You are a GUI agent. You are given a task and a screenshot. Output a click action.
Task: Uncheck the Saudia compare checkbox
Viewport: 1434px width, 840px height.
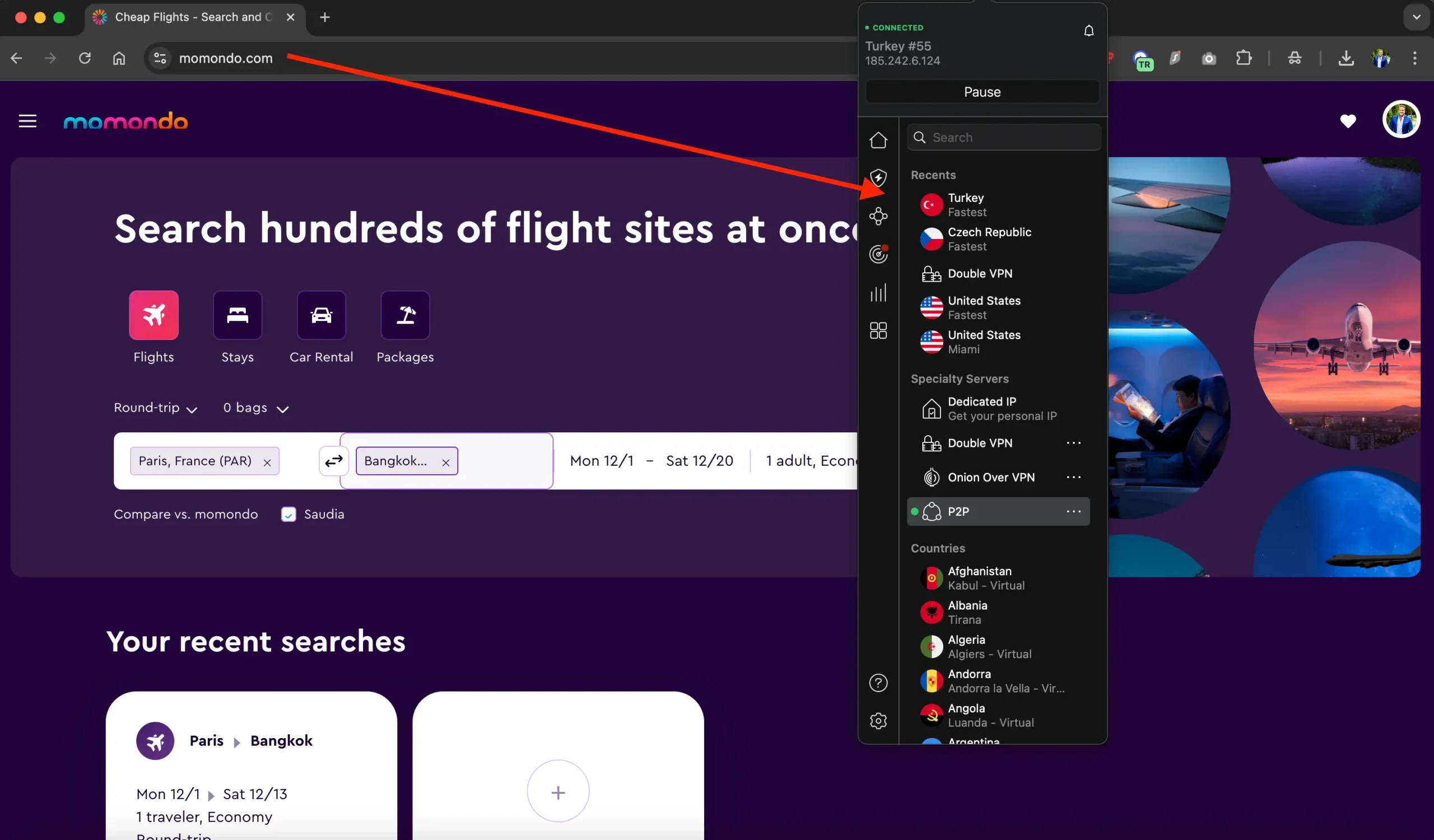(x=288, y=514)
